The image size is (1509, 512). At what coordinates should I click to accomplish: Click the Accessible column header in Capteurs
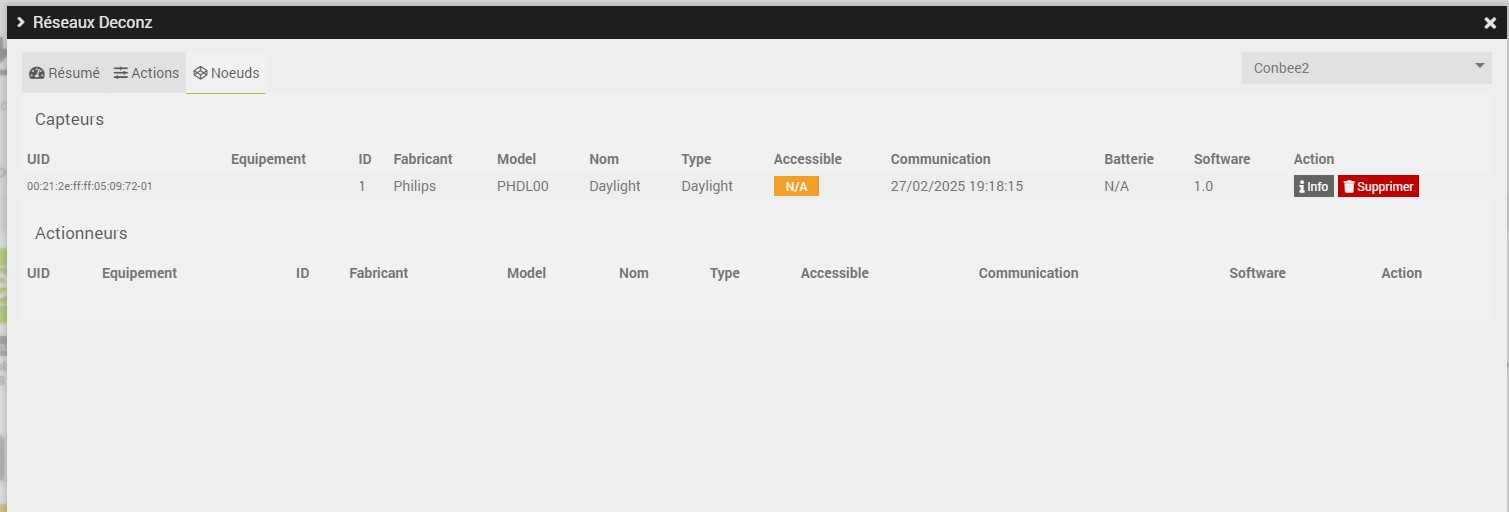(808, 159)
